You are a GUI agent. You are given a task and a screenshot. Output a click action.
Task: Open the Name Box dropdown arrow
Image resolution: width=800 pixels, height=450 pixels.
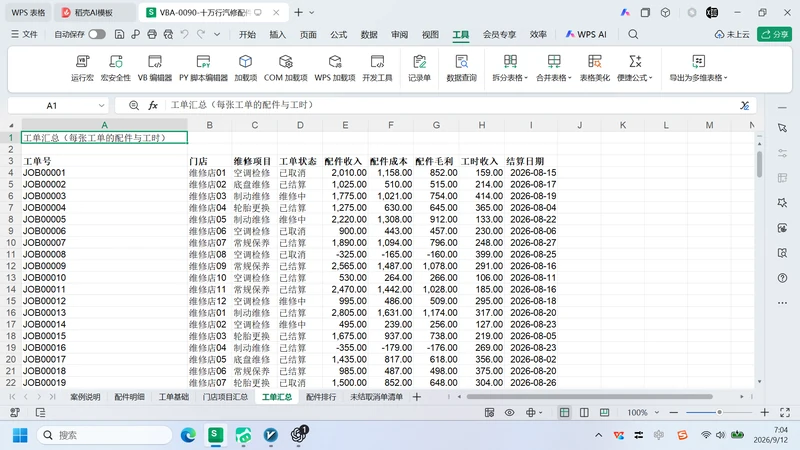point(101,106)
